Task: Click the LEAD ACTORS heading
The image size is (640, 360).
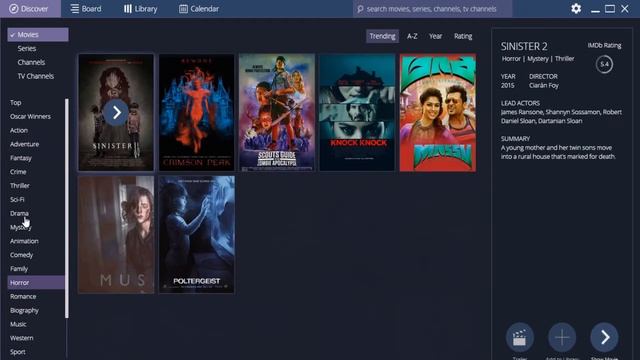Action: (520, 103)
